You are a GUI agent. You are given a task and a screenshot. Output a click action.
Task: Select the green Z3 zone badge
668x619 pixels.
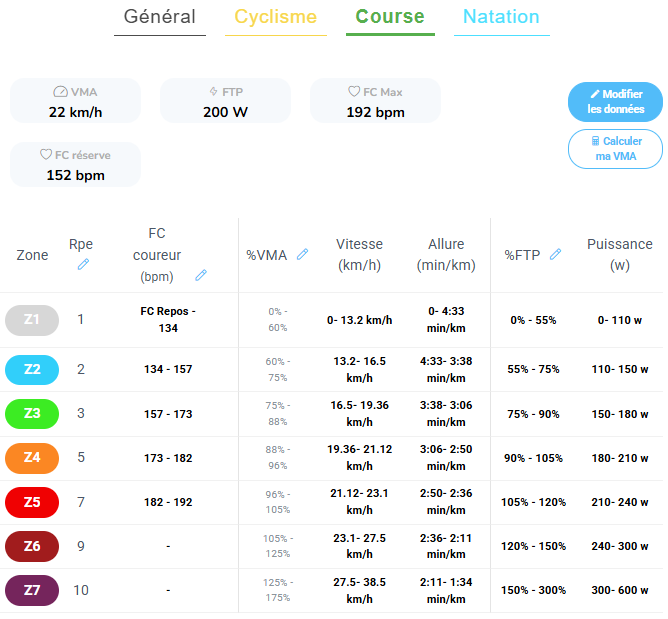[32, 414]
